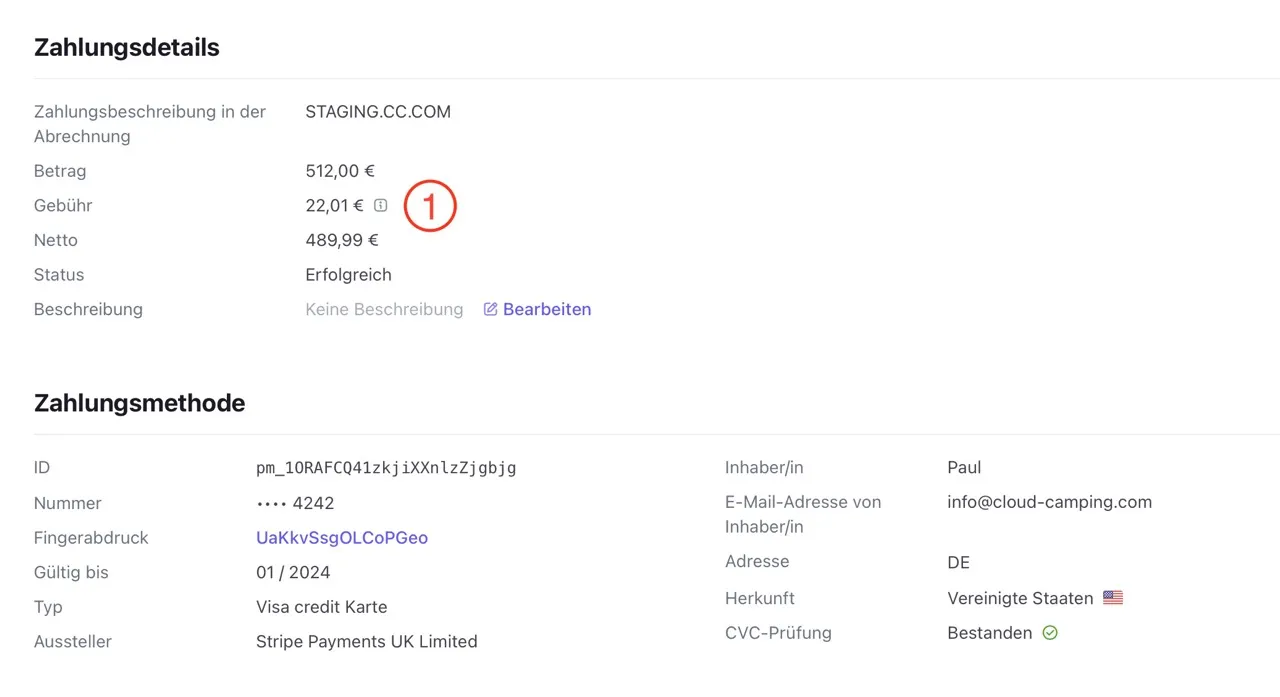Click the CVC-Prüfung field label

(x=778, y=633)
